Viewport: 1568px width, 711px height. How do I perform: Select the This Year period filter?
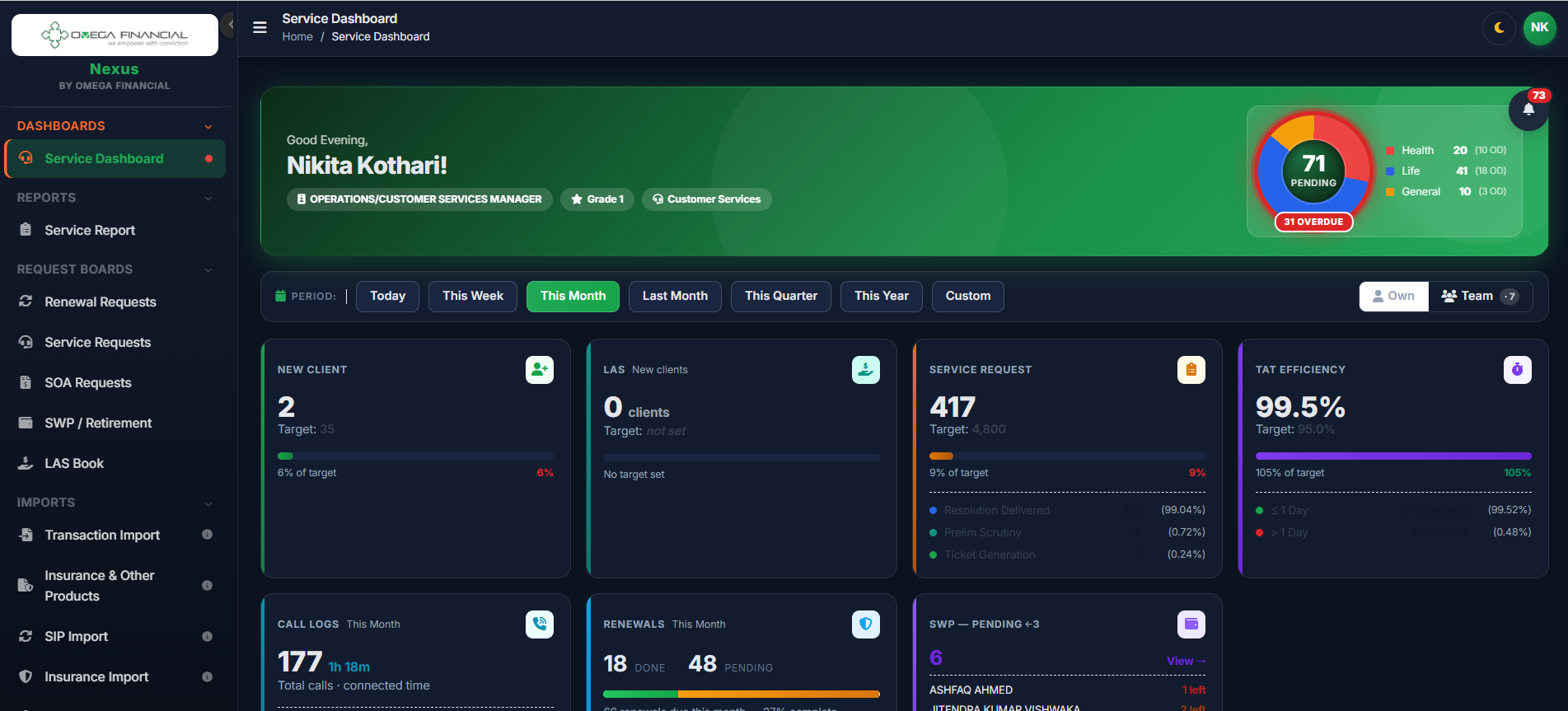pos(882,296)
